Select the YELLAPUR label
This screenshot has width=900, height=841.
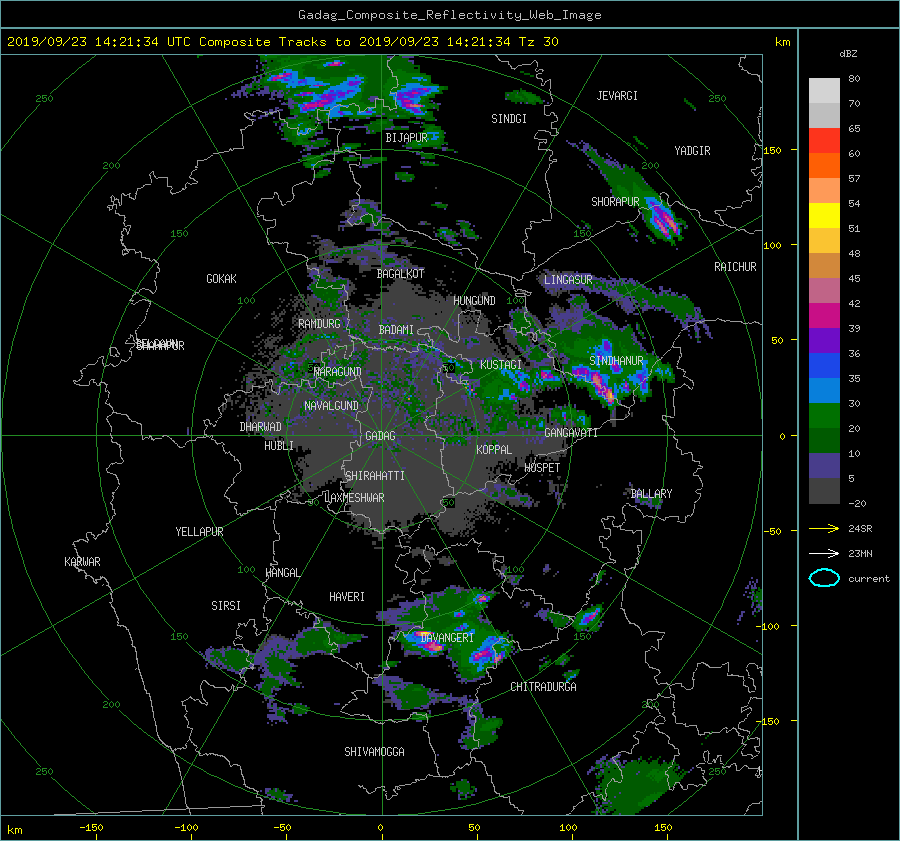pyautogui.click(x=199, y=532)
